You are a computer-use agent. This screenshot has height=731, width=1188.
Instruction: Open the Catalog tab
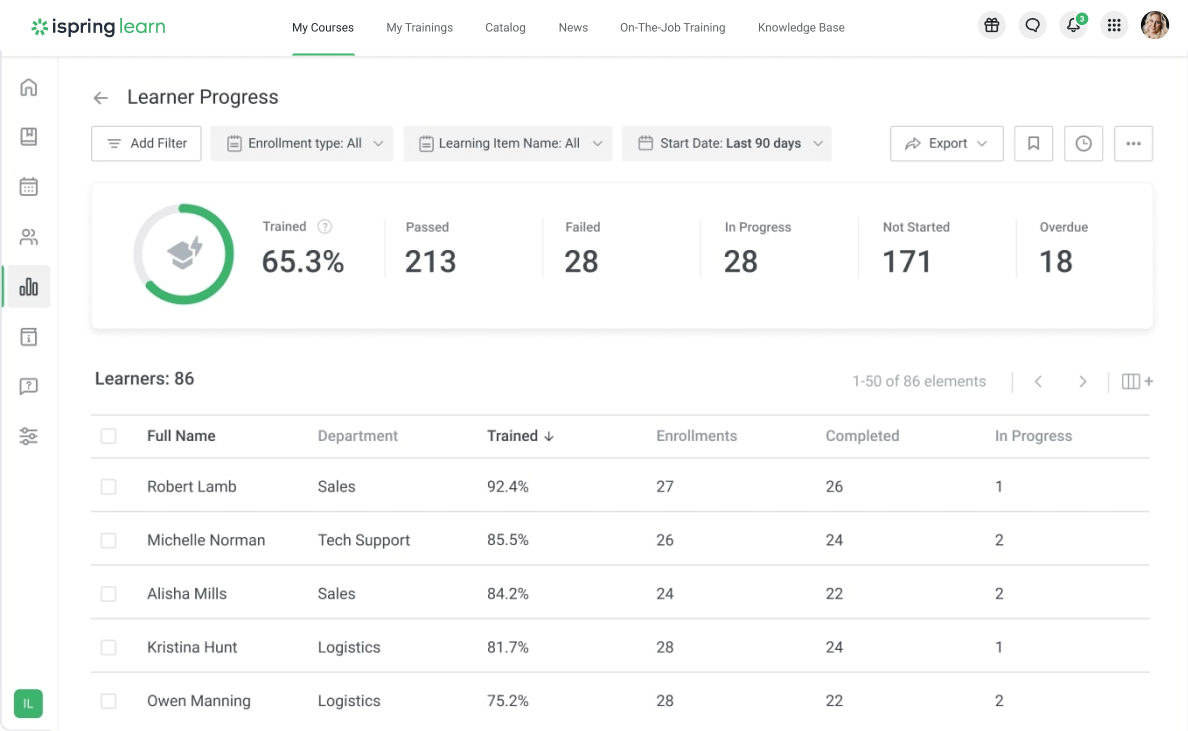tap(505, 27)
